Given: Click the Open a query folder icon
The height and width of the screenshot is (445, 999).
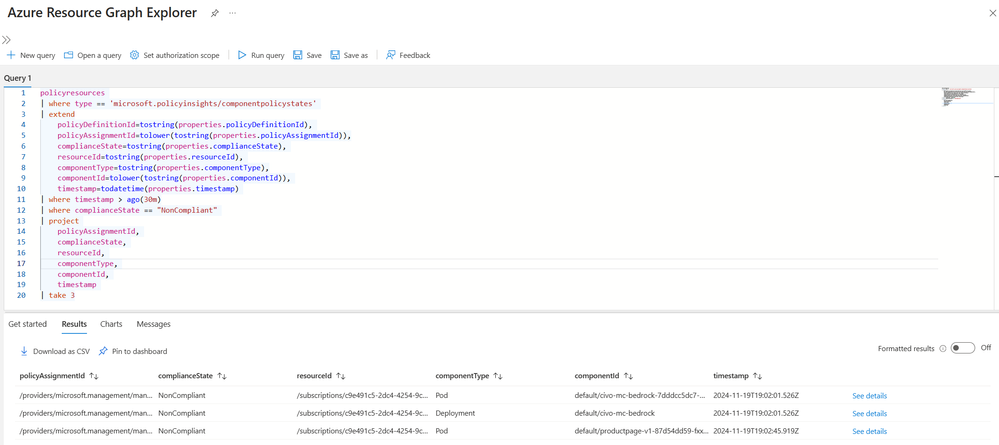Looking at the screenshot, I should point(69,55).
